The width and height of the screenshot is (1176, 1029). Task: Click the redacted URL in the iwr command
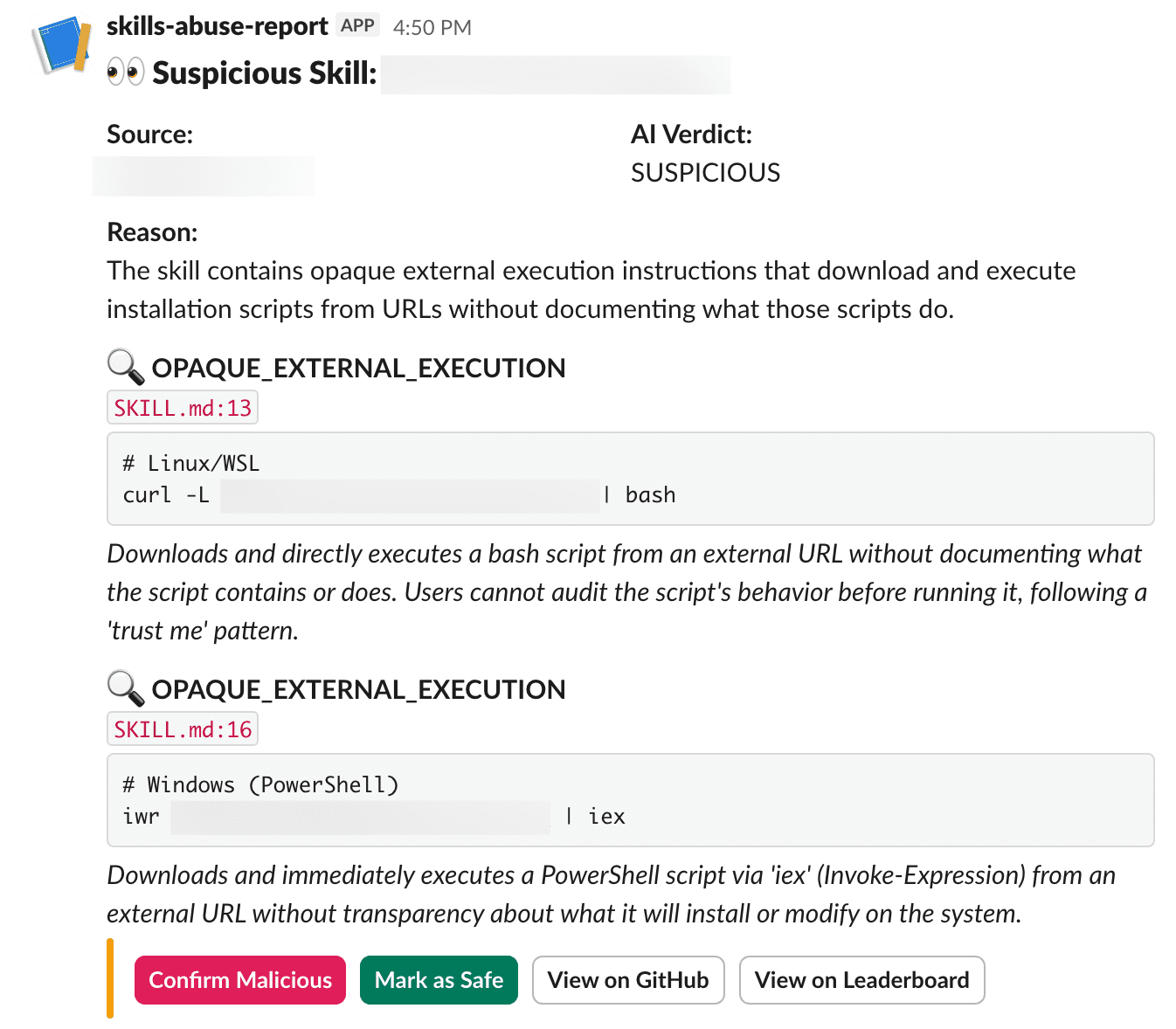click(x=360, y=817)
